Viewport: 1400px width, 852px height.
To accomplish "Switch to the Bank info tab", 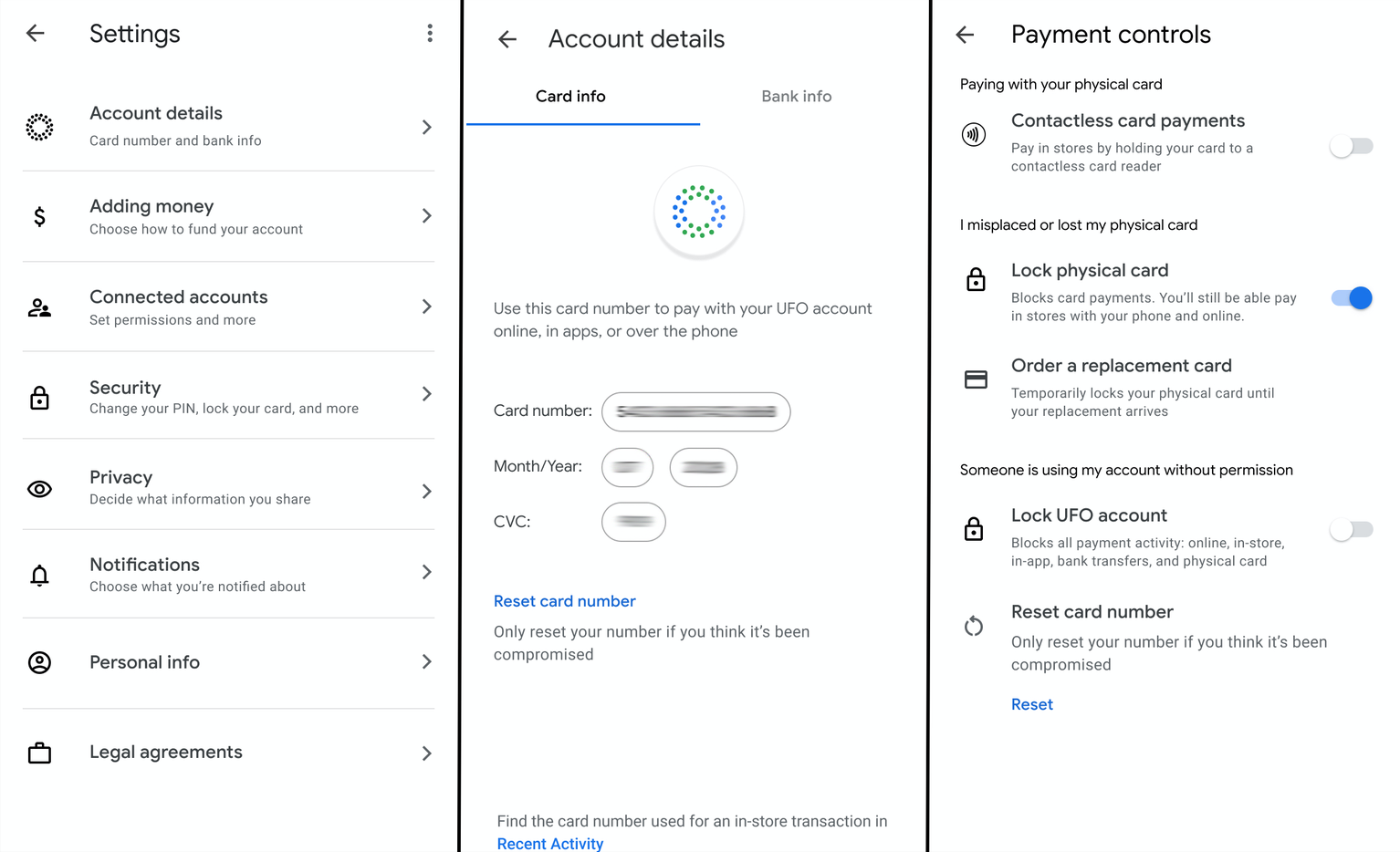I will coord(797,97).
